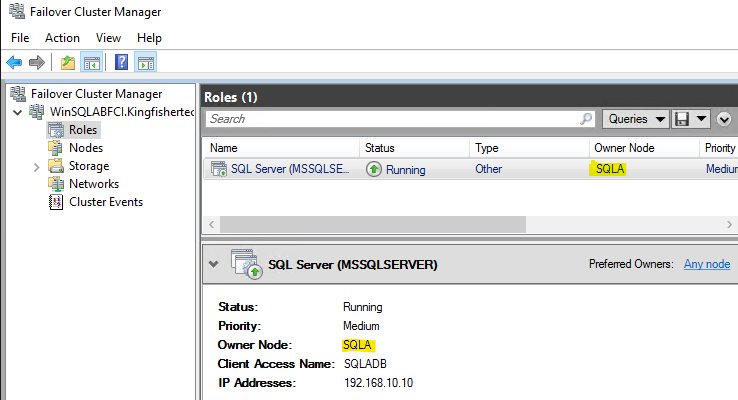Image resolution: width=738 pixels, height=400 pixels.
Task: Click the save query floppy disk icon
Action: (x=682, y=119)
